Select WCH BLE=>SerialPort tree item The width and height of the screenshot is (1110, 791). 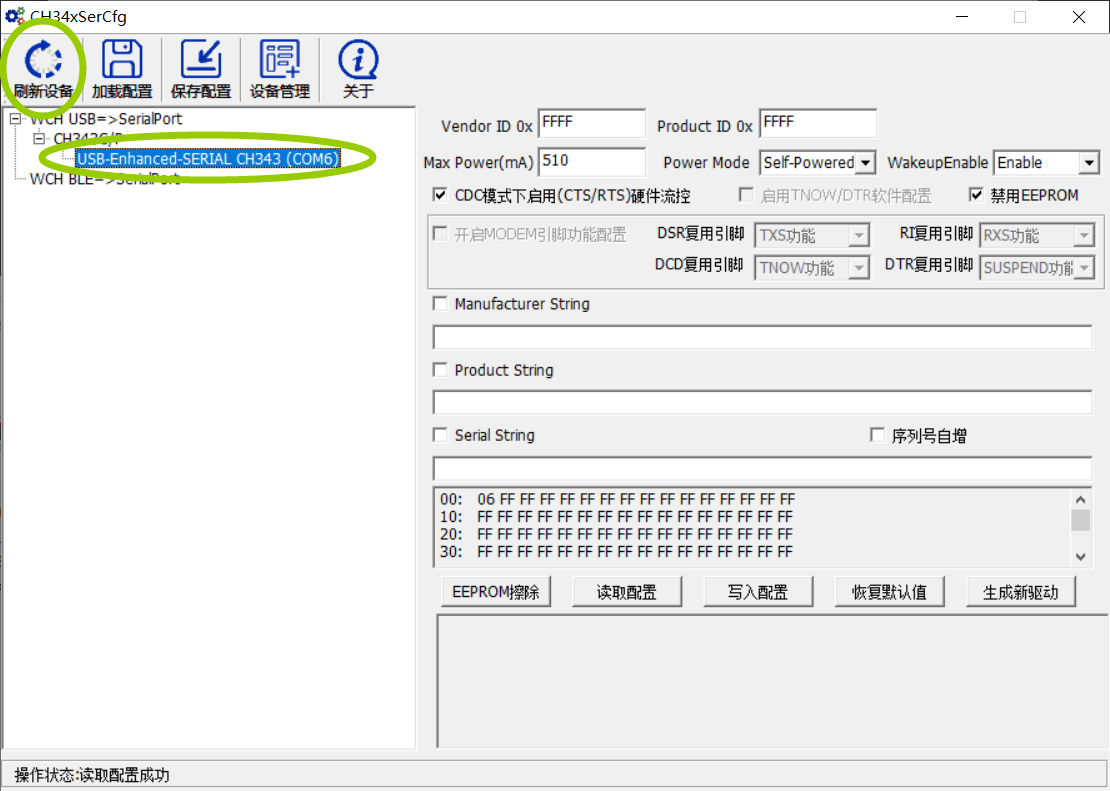click(105, 178)
